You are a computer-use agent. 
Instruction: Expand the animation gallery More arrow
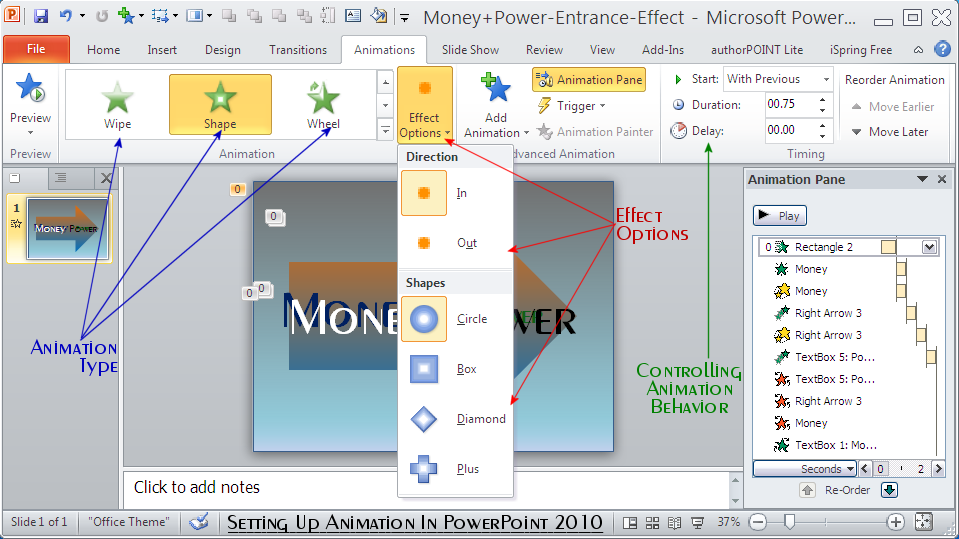pyautogui.click(x=385, y=130)
